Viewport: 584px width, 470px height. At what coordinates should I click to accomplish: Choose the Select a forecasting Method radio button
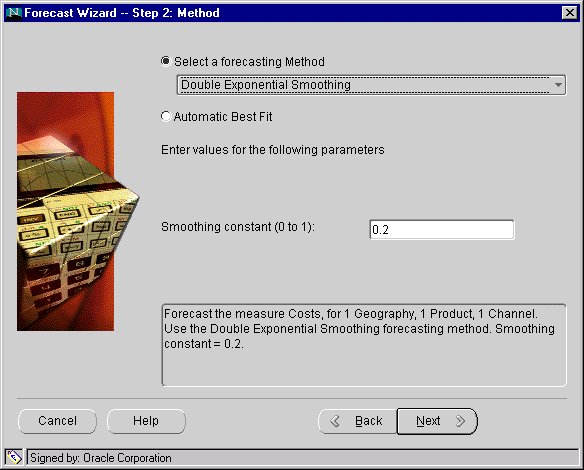[x=166, y=61]
